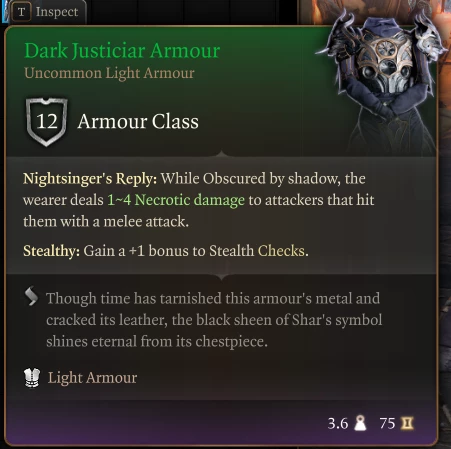Click the Stealthy passive label
The width and height of the screenshot is (451, 449).
click(51, 251)
